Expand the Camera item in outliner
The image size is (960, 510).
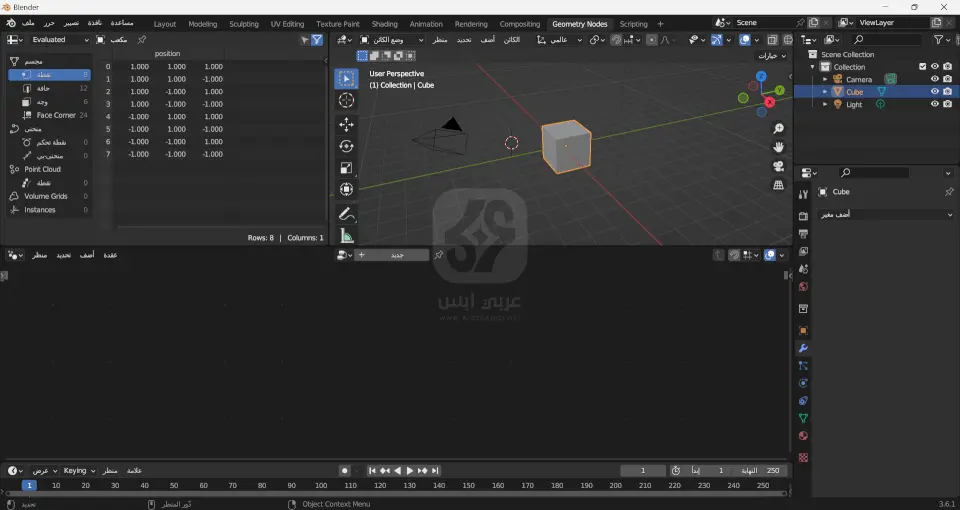(x=825, y=79)
